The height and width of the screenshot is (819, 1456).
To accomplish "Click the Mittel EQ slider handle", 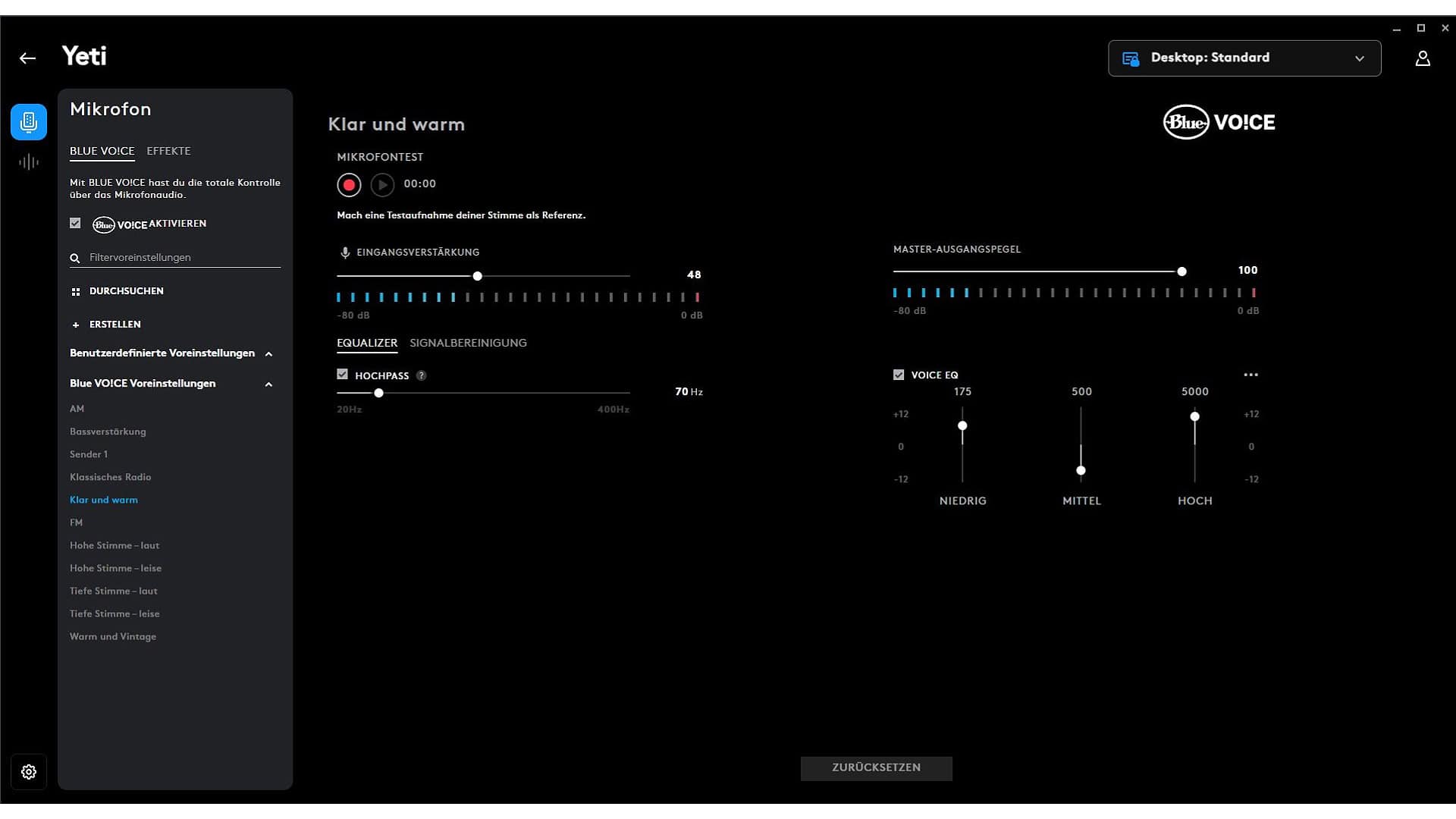I will coord(1081,470).
